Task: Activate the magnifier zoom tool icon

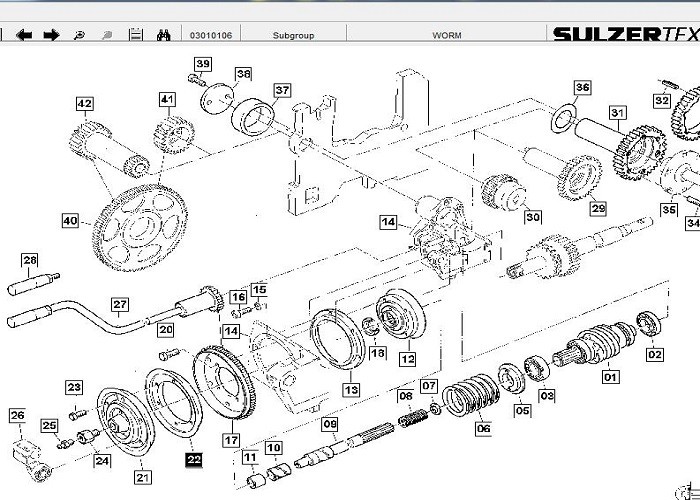Action: point(79,35)
